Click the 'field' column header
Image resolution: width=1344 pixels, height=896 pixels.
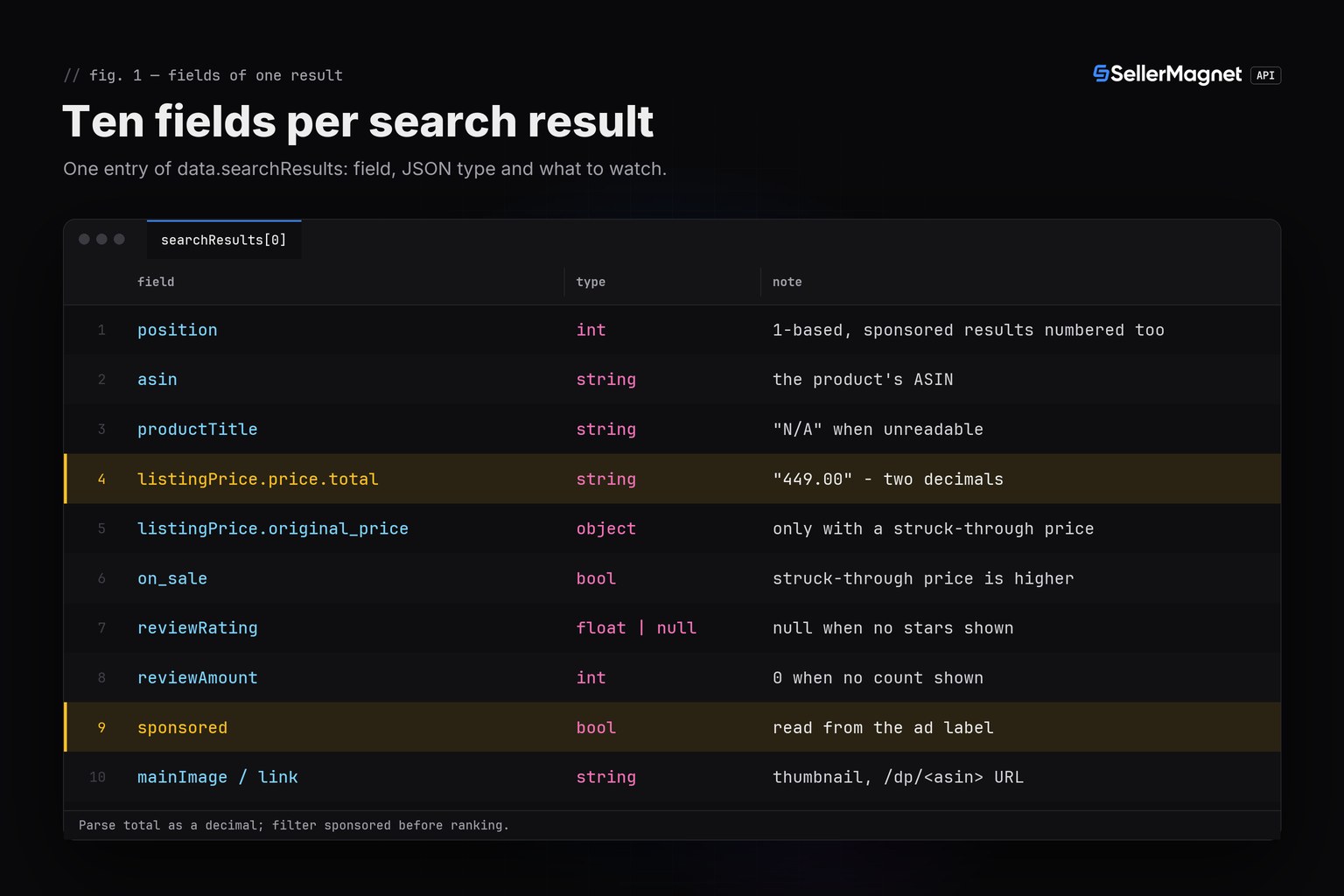coord(156,282)
